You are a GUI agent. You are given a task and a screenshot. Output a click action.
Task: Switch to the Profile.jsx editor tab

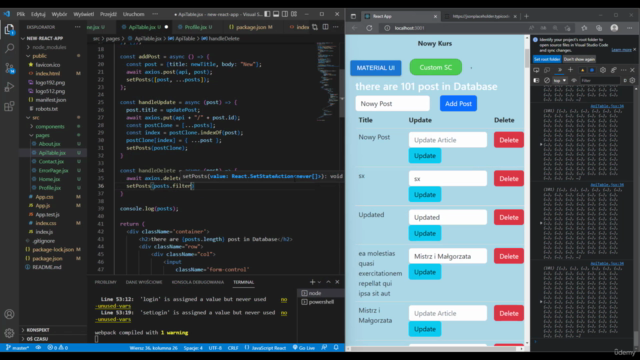(195, 27)
